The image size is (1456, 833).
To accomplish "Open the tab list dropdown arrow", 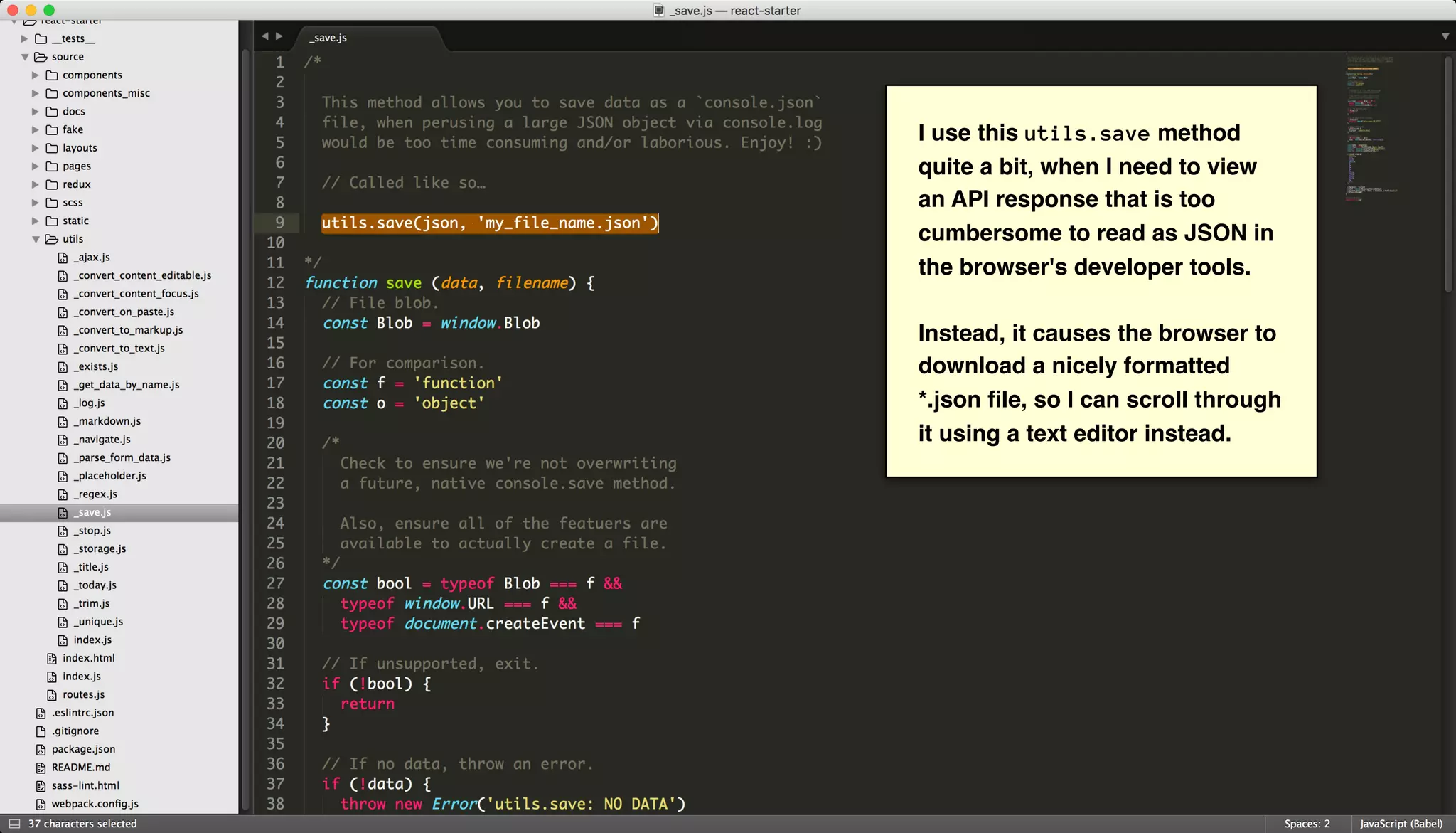I will 1445,36.
